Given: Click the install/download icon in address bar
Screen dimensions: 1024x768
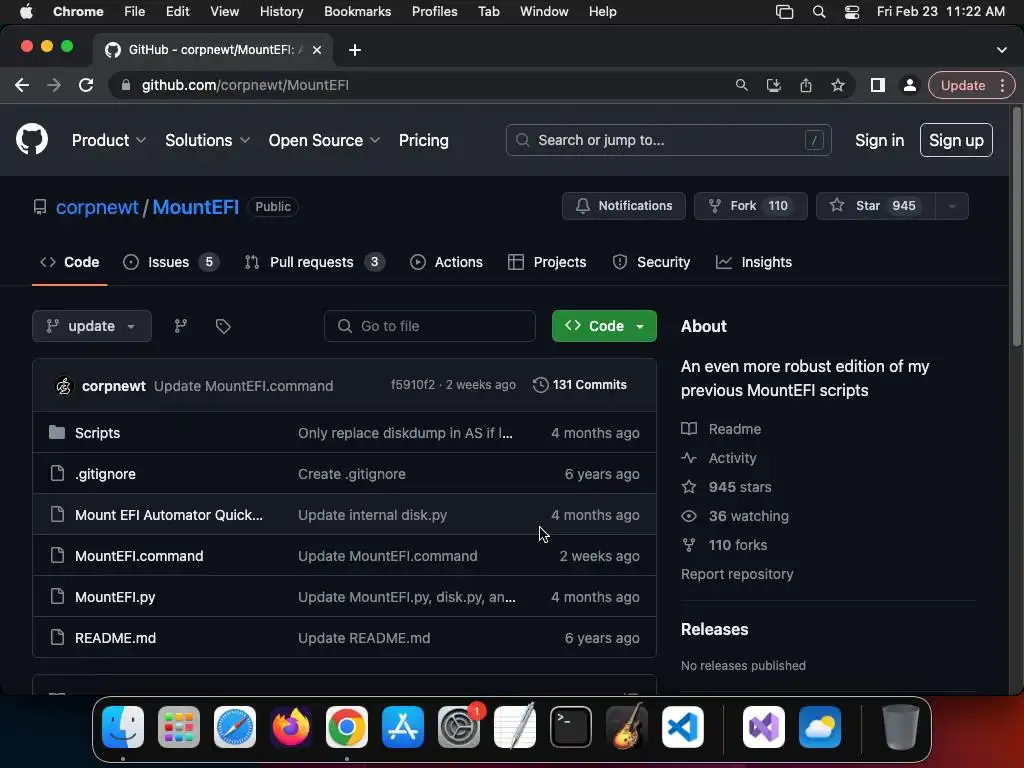Looking at the screenshot, I should pyautogui.click(x=774, y=85).
